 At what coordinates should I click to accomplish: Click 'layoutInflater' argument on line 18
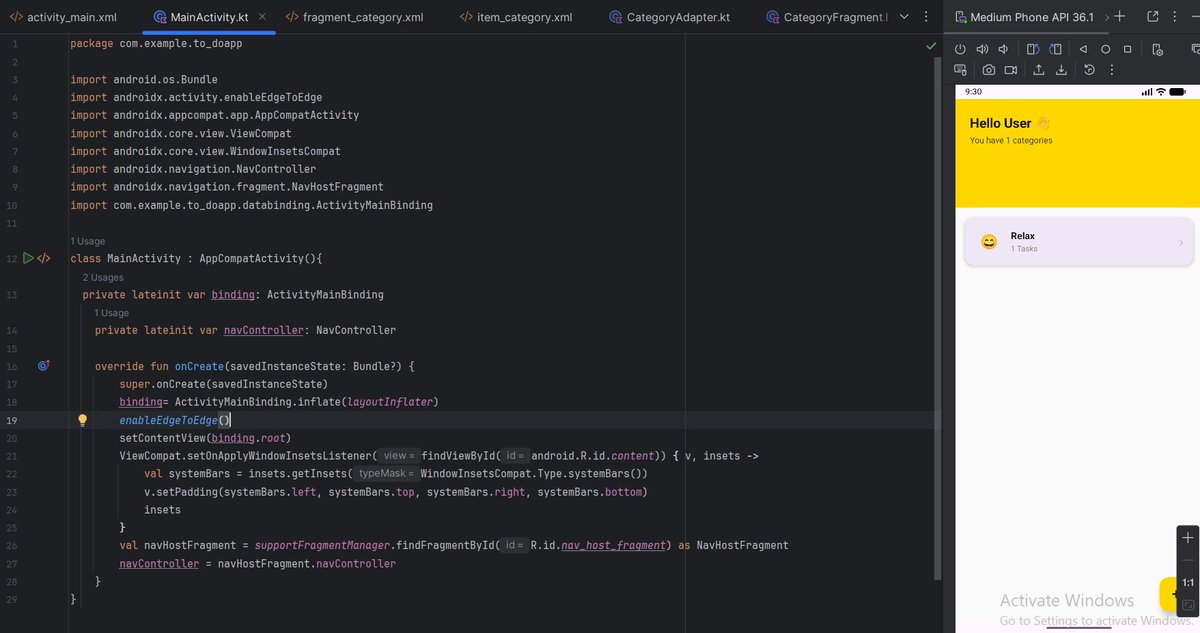coord(391,402)
